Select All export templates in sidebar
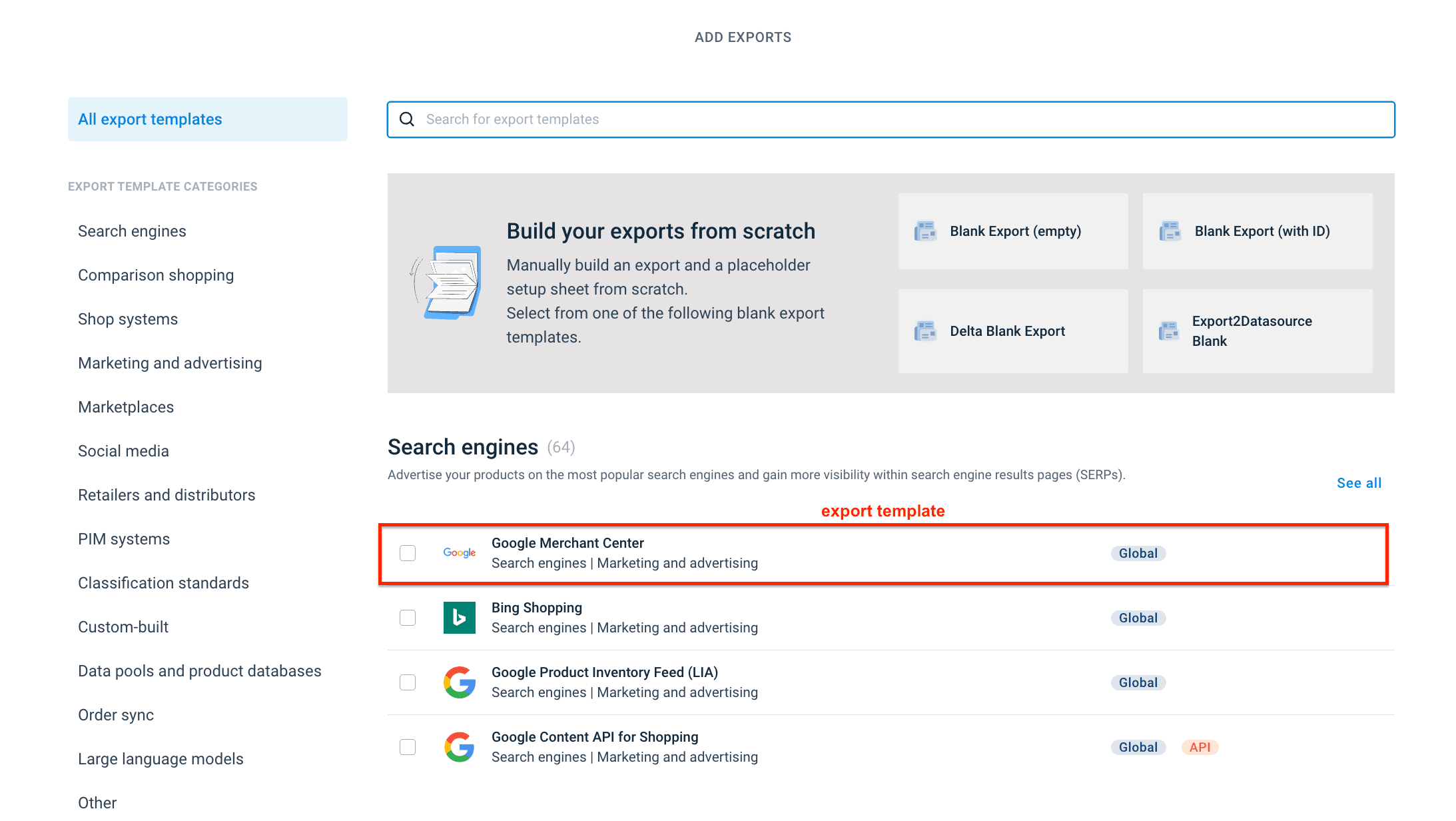This screenshot has height=821, width=1456. pos(208,119)
